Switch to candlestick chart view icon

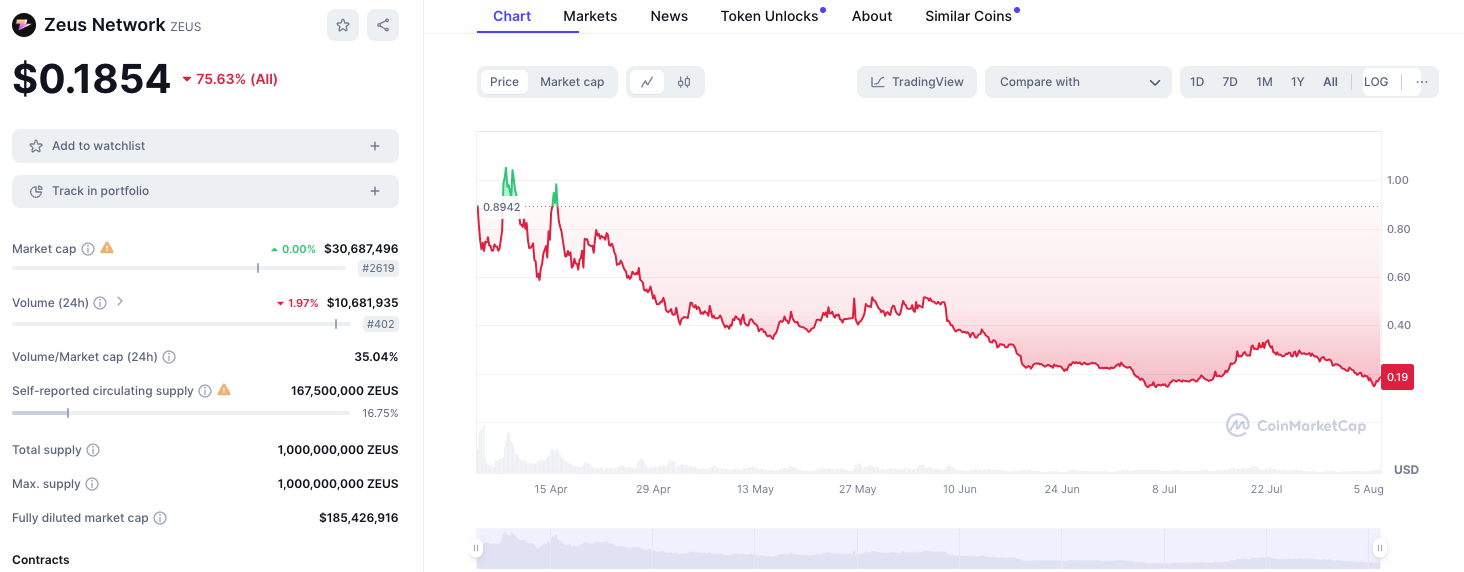tap(684, 82)
